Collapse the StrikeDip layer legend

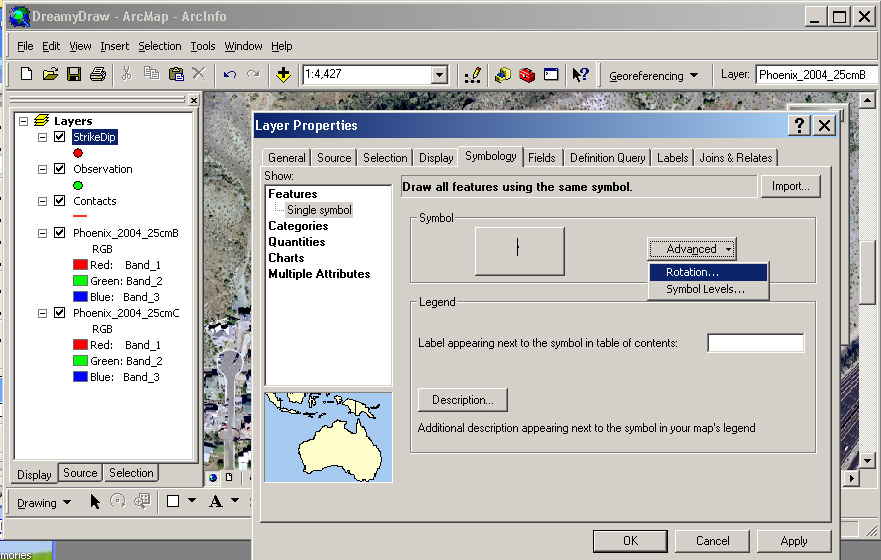click(x=42, y=137)
